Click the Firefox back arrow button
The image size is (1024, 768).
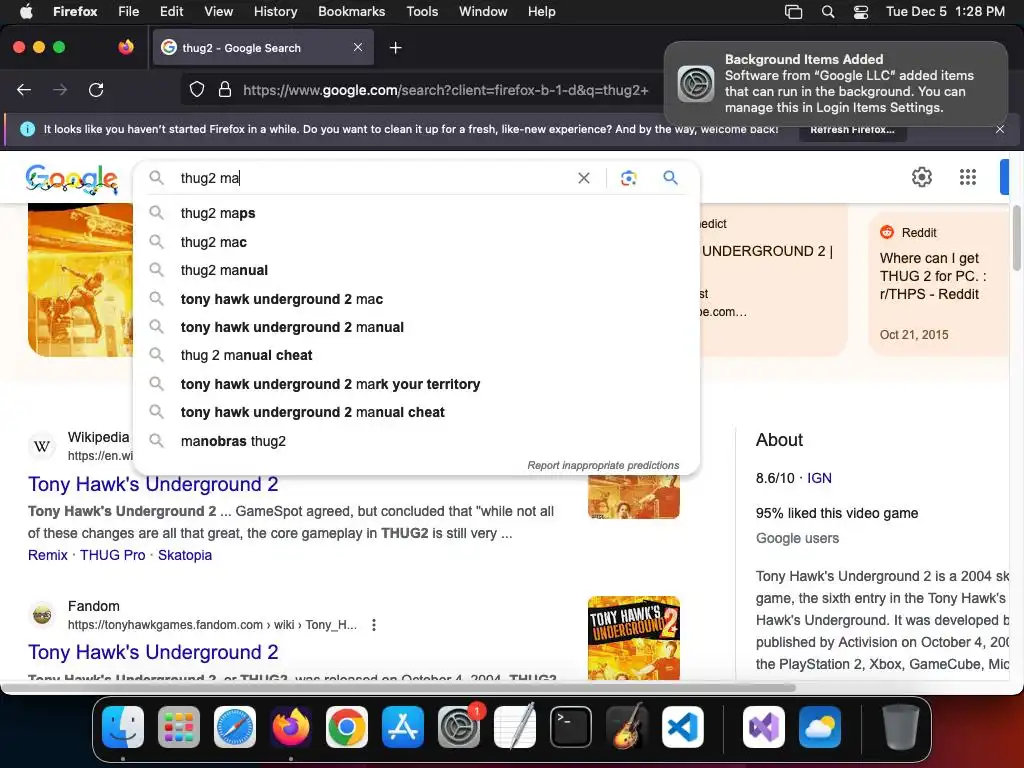pyautogui.click(x=24, y=89)
